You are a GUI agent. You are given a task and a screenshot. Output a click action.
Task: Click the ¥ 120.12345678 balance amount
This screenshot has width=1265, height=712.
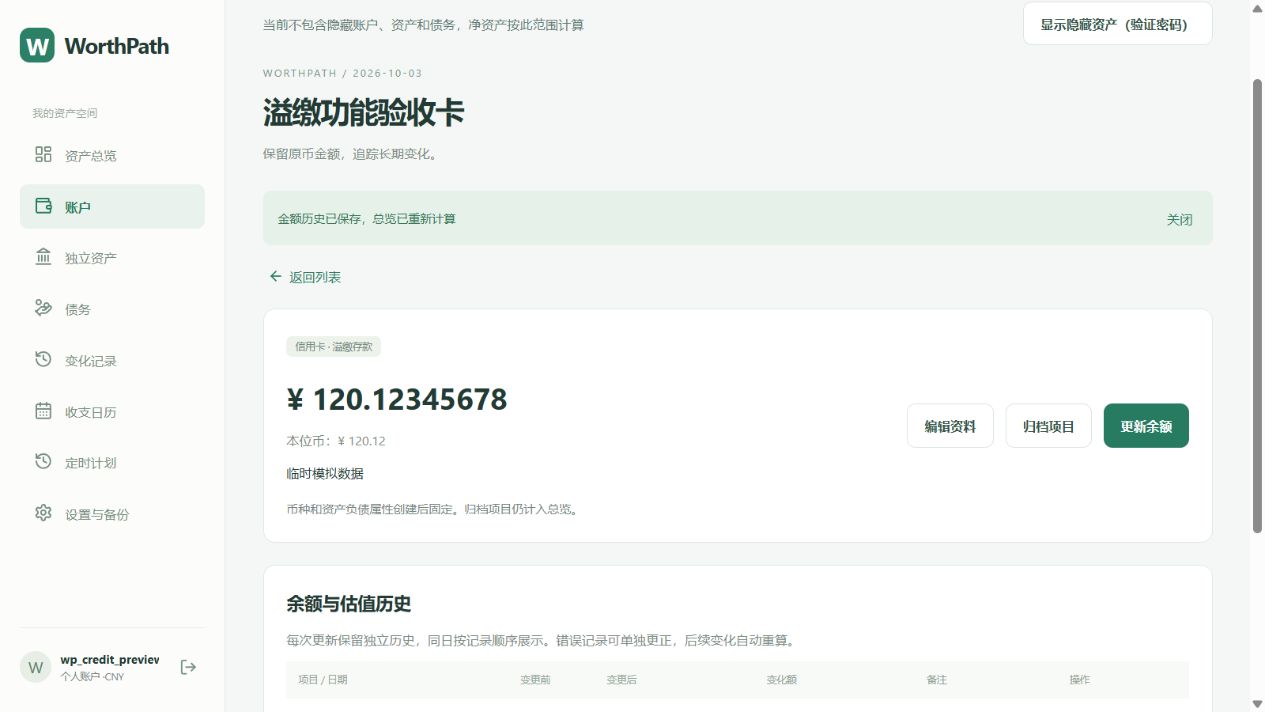click(x=397, y=400)
